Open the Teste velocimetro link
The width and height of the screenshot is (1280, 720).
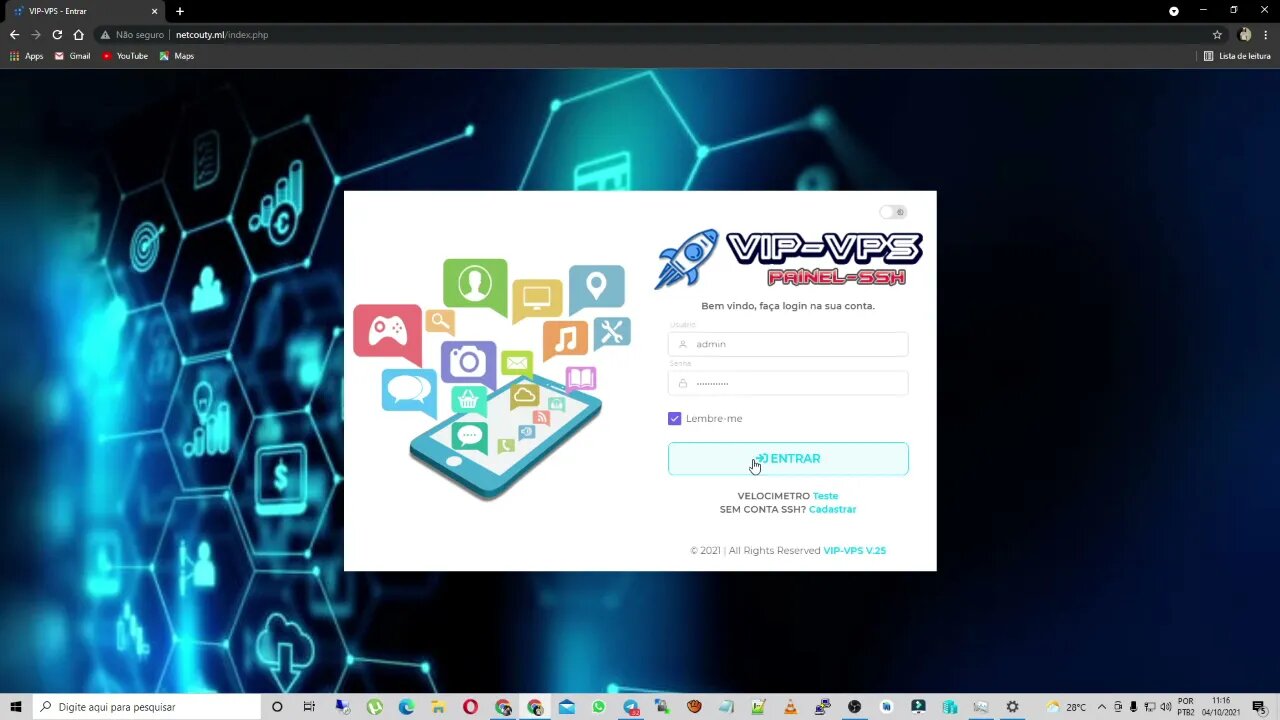(825, 496)
